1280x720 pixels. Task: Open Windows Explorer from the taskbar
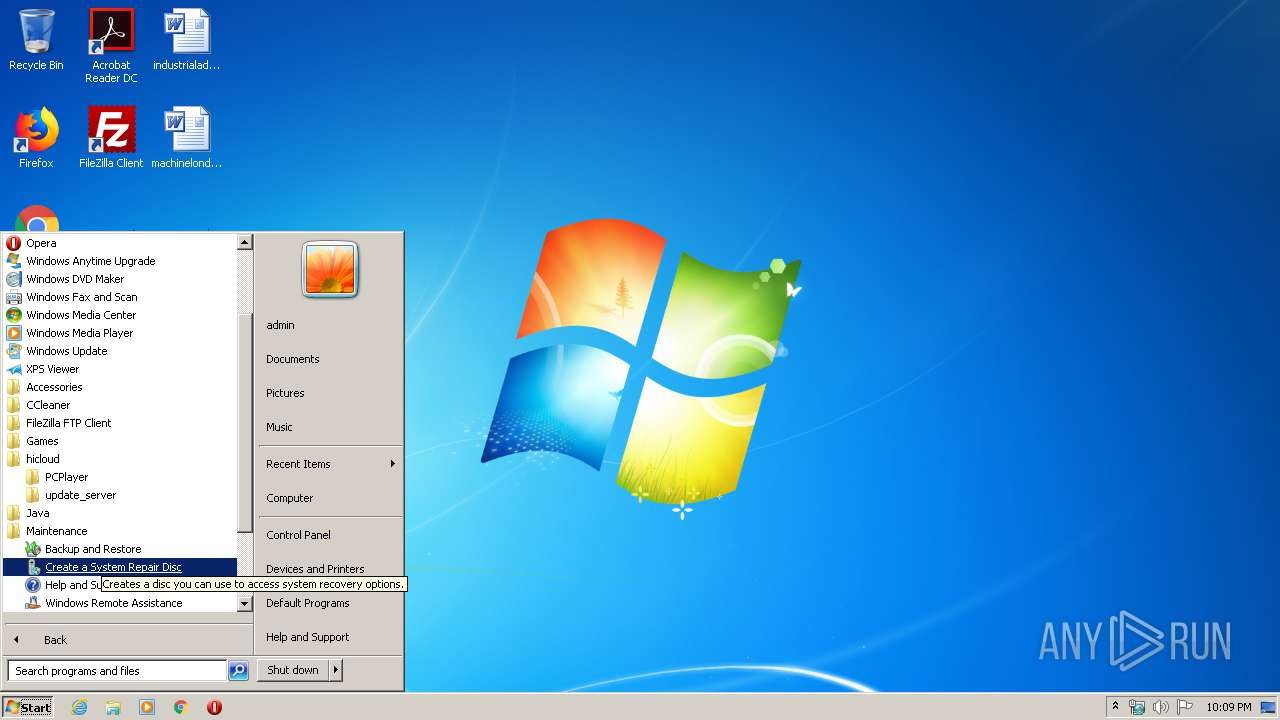(x=113, y=707)
